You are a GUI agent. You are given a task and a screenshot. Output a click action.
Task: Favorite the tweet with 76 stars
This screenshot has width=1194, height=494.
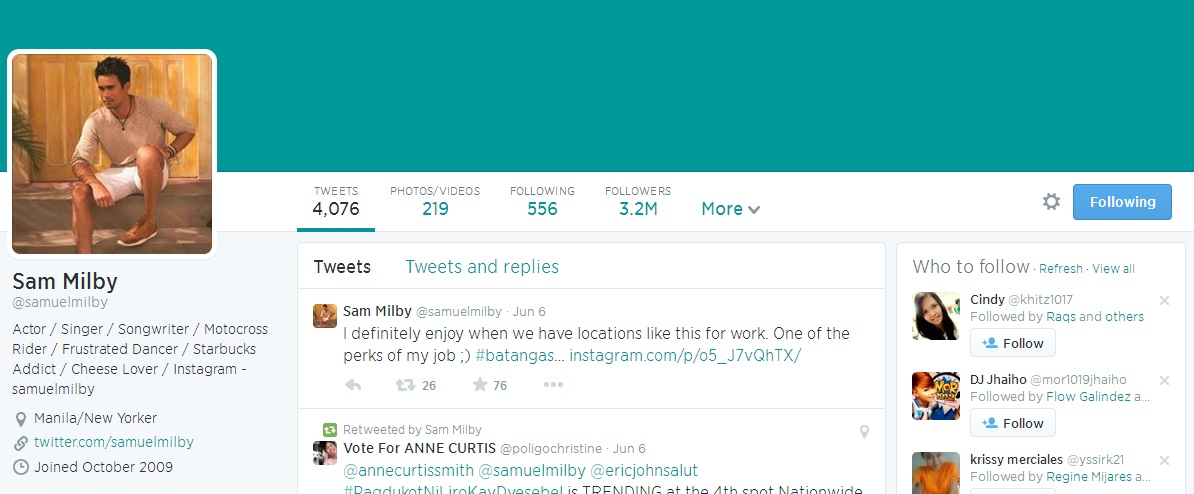480,385
